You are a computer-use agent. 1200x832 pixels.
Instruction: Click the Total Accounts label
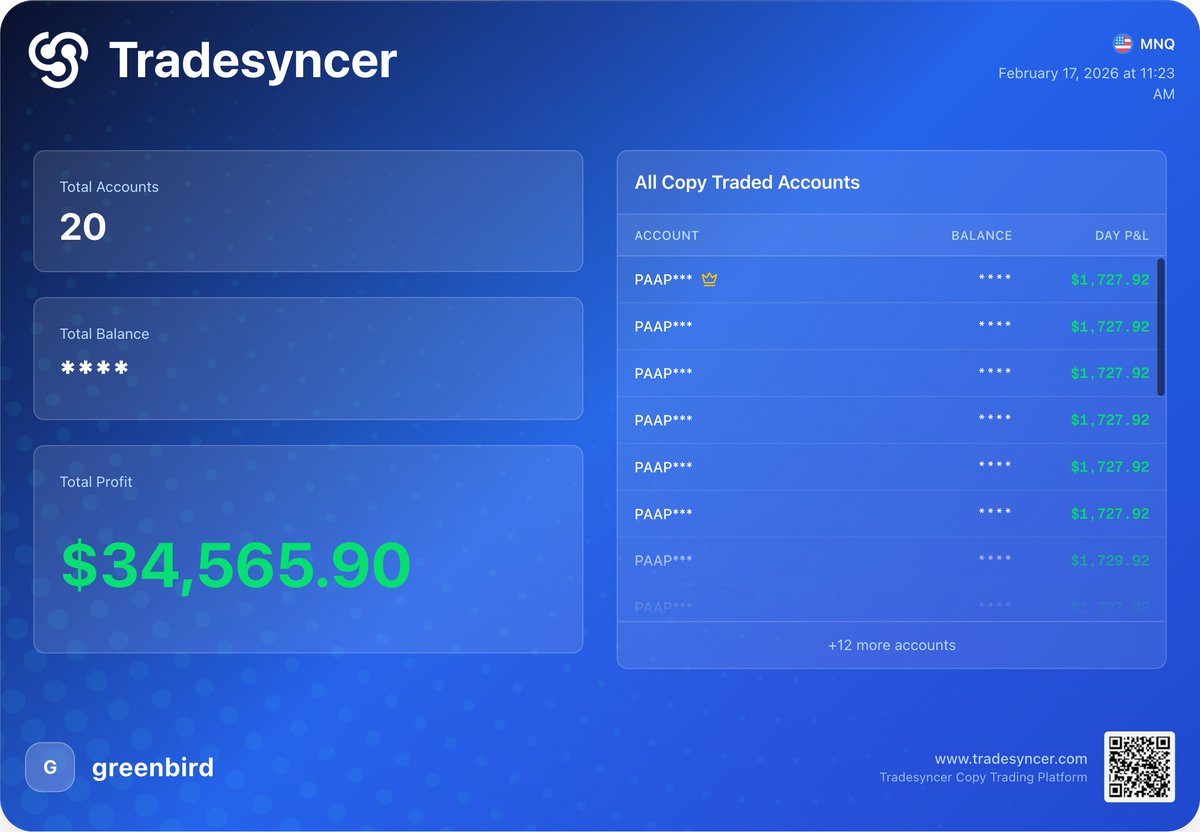(x=109, y=187)
